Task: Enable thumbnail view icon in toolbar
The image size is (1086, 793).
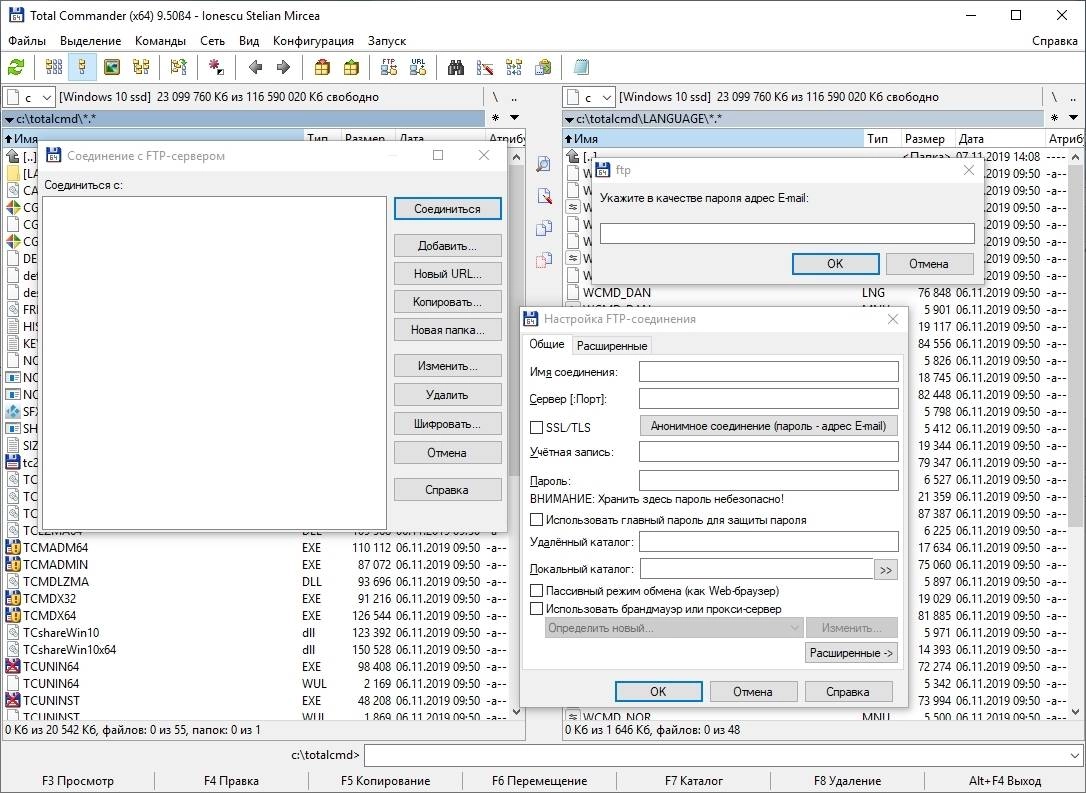Action: pyautogui.click(x=112, y=67)
